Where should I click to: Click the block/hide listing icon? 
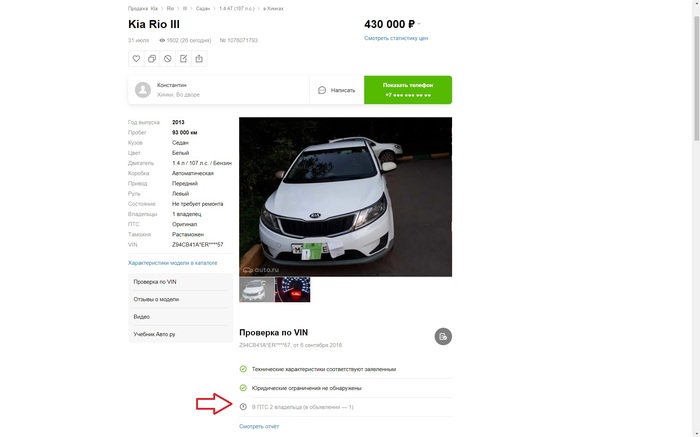click(168, 59)
